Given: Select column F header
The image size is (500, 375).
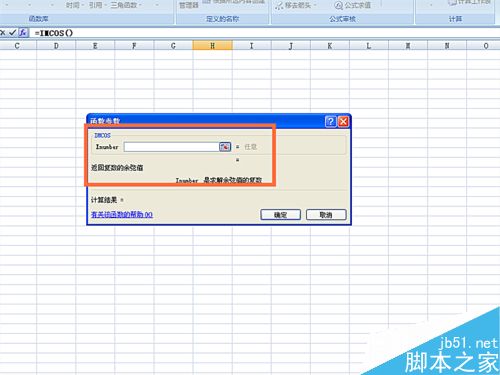Looking at the screenshot, I should pos(134,46).
